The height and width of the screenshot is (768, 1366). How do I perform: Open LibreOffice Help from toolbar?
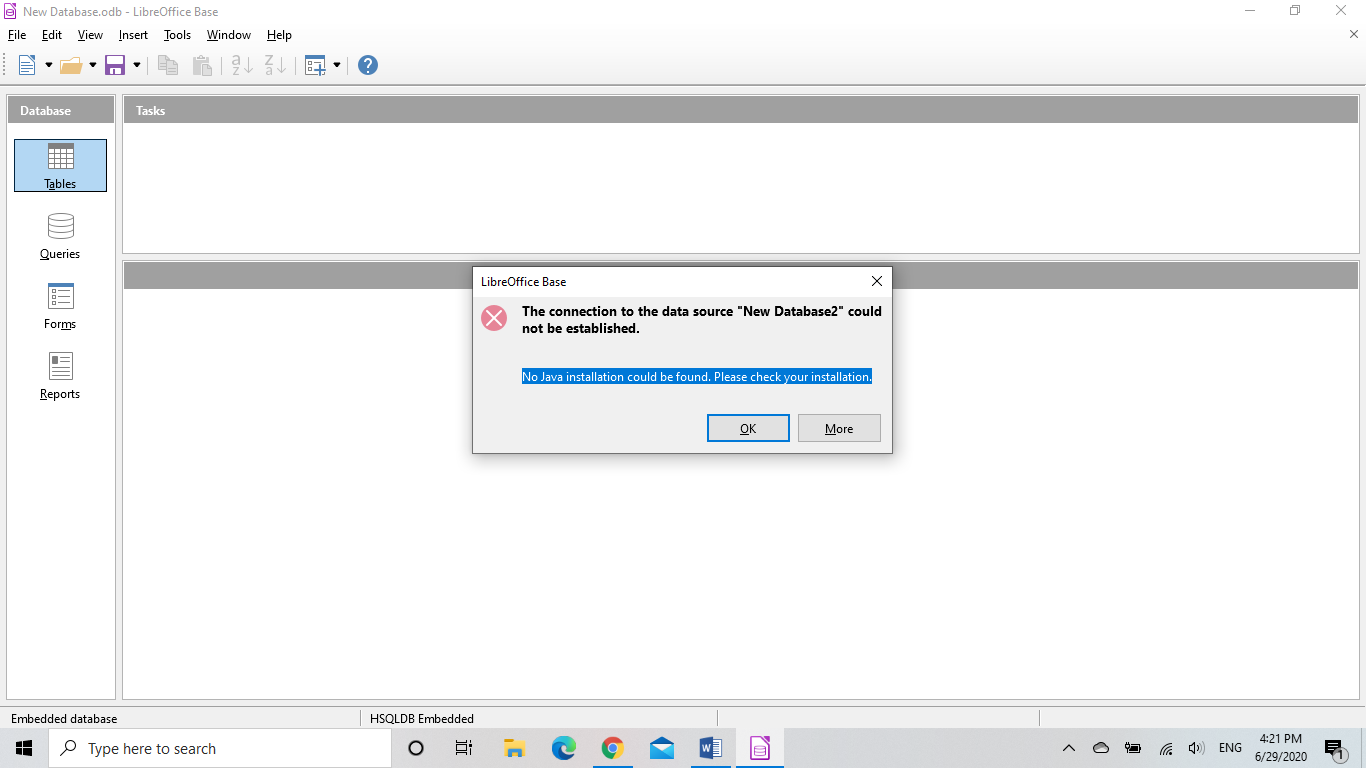pos(368,65)
